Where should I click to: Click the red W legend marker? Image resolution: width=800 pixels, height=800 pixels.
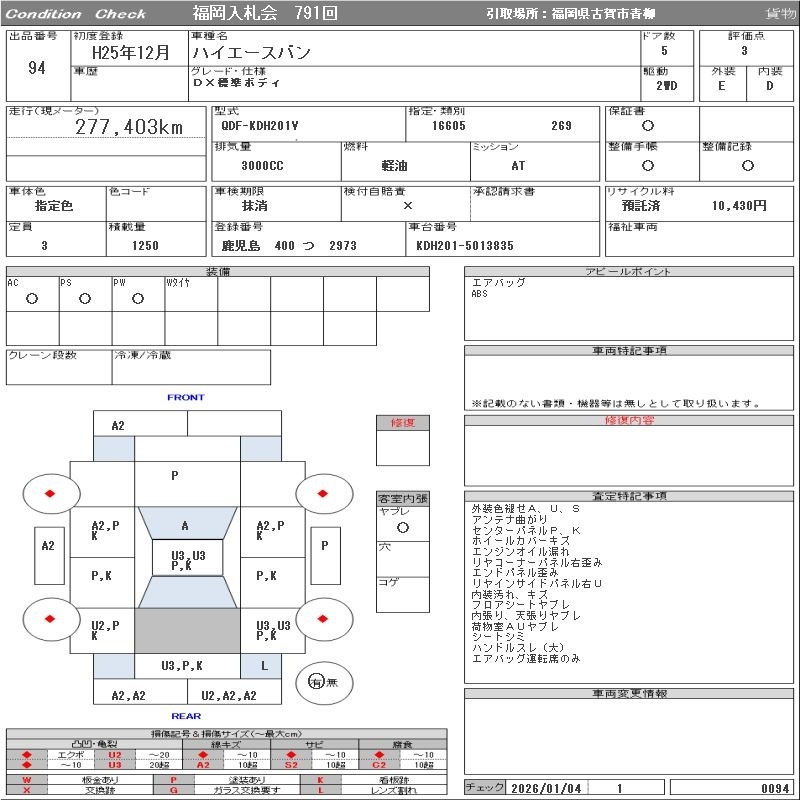tap(27, 780)
